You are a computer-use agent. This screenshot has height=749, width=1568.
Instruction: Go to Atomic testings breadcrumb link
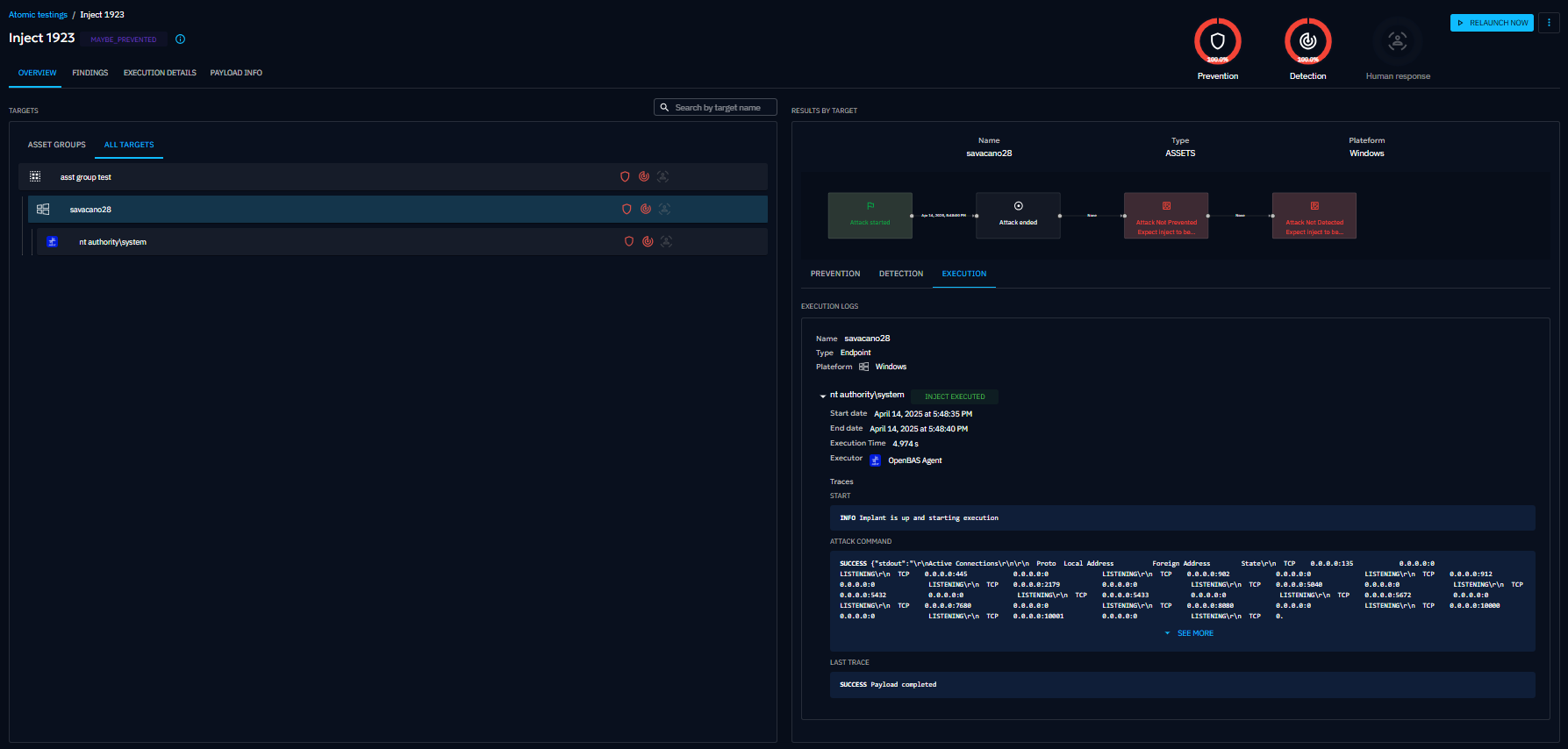38,15
